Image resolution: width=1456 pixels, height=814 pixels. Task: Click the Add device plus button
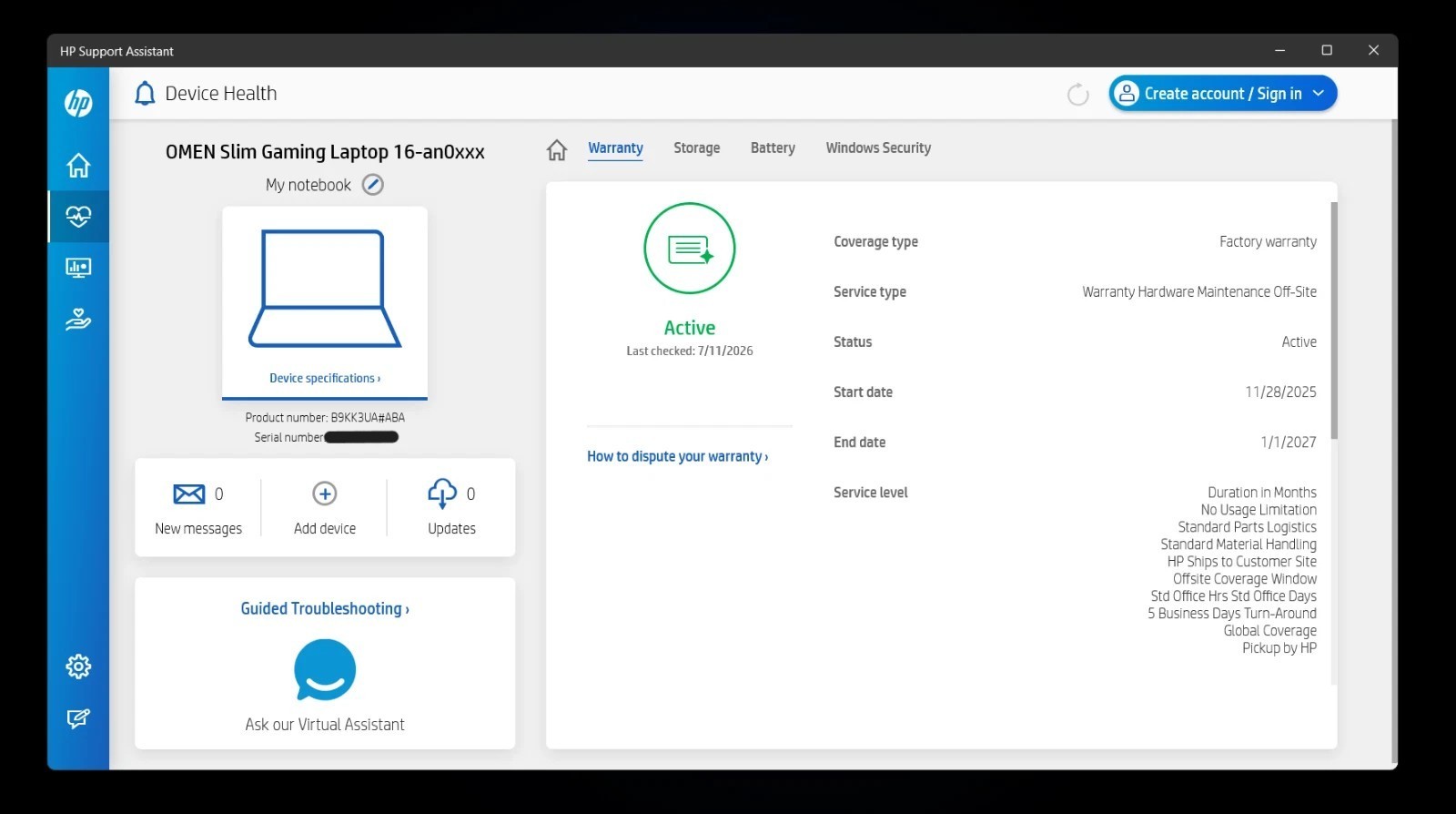tap(325, 493)
